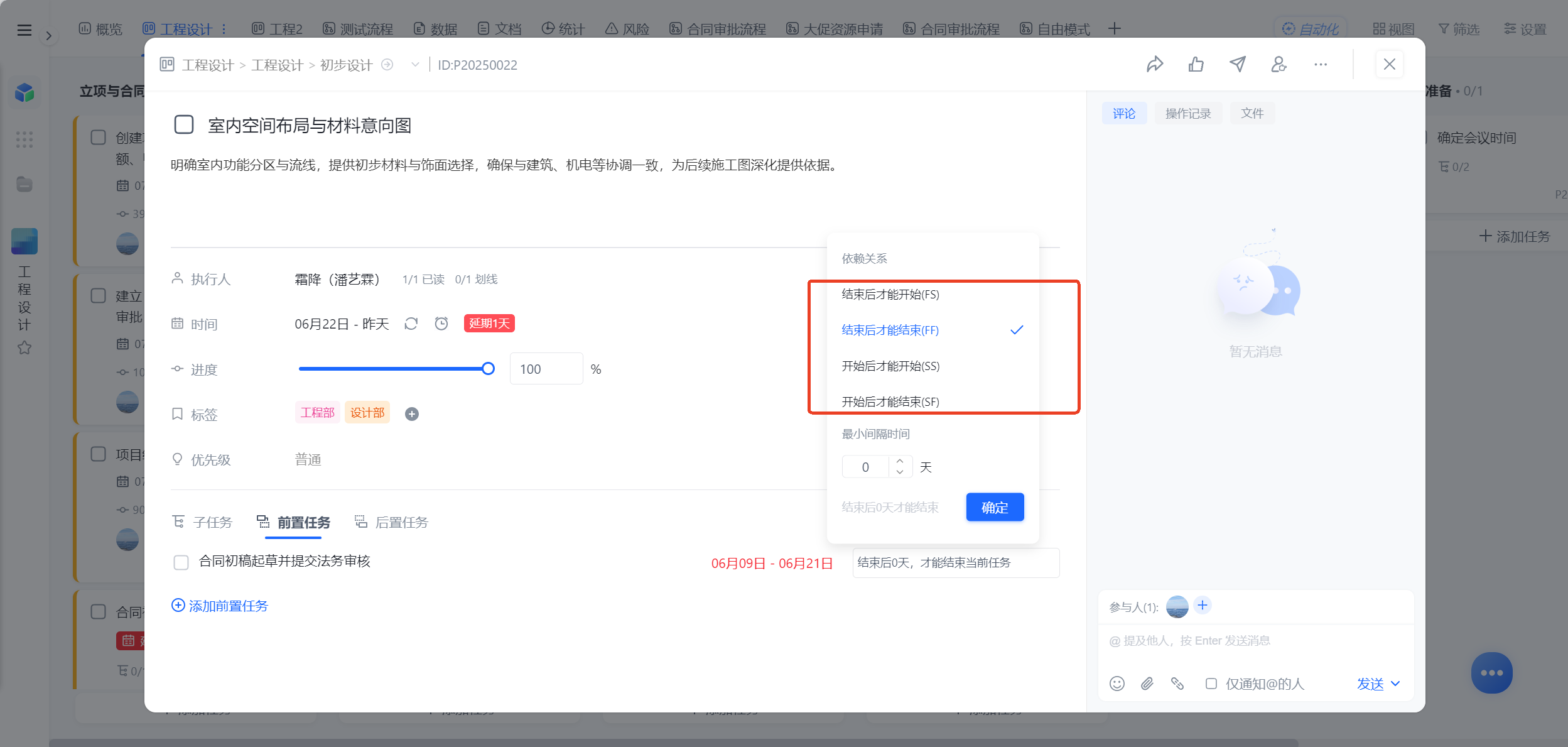Check the 项目 card checkbox in background board
Viewport: 1568px width, 747px height.
point(99,454)
